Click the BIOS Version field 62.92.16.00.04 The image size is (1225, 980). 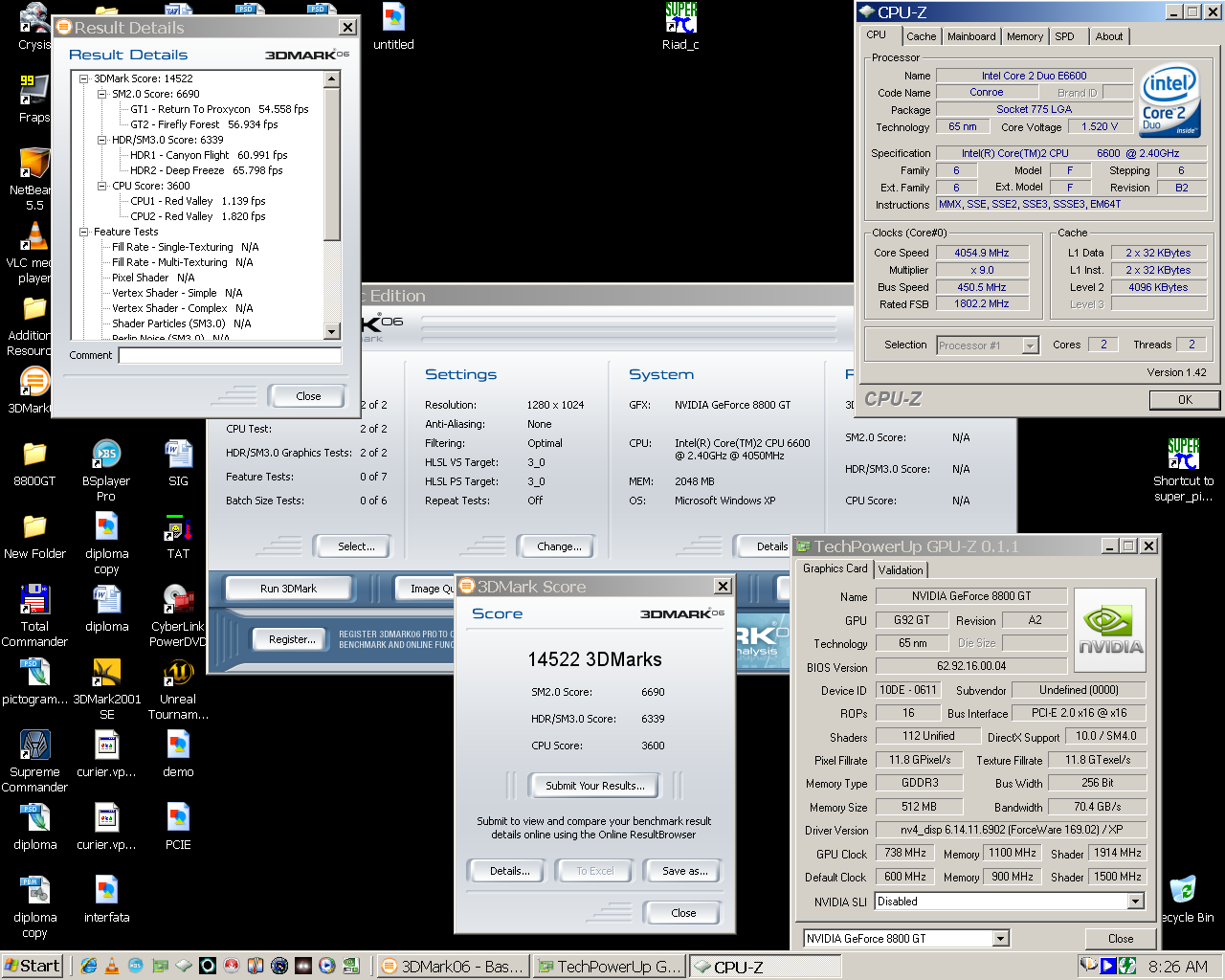tap(971, 666)
